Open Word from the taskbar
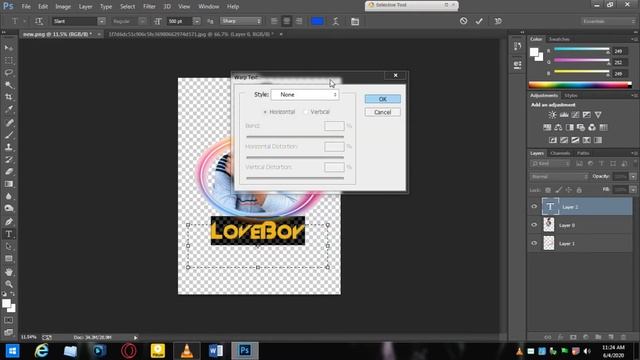Image resolution: width=640 pixels, height=360 pixels. (x=215, y=351)
